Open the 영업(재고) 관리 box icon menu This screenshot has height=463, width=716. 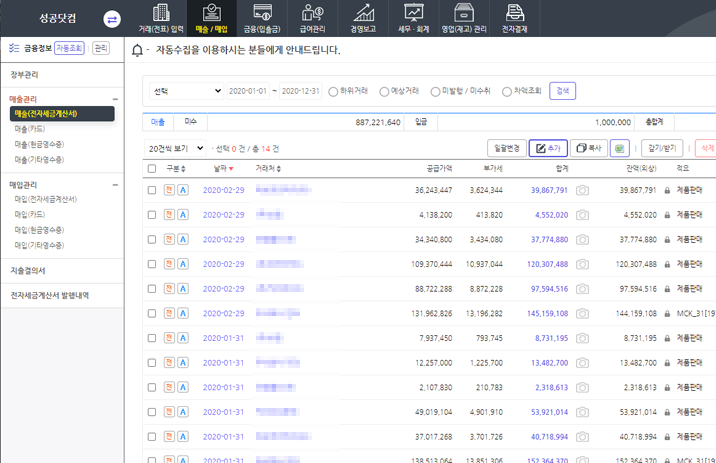(x=464, y=18)
